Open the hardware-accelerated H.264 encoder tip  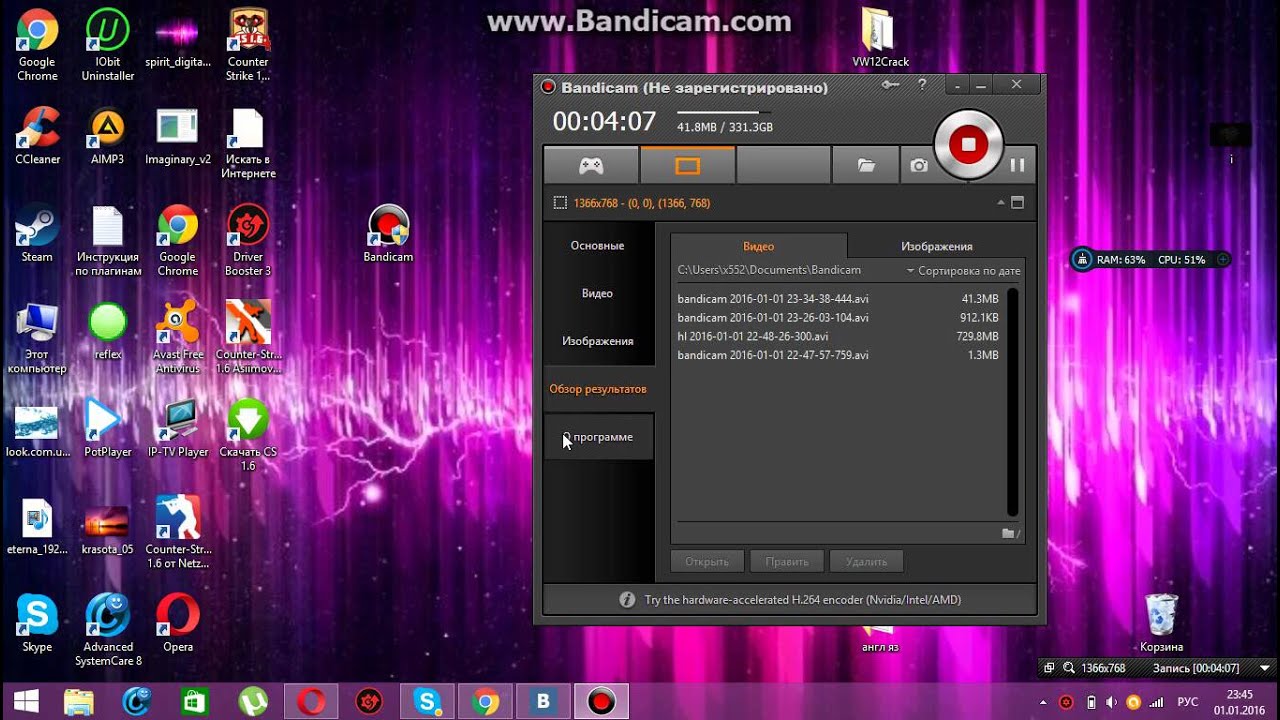tap(790, 600)
